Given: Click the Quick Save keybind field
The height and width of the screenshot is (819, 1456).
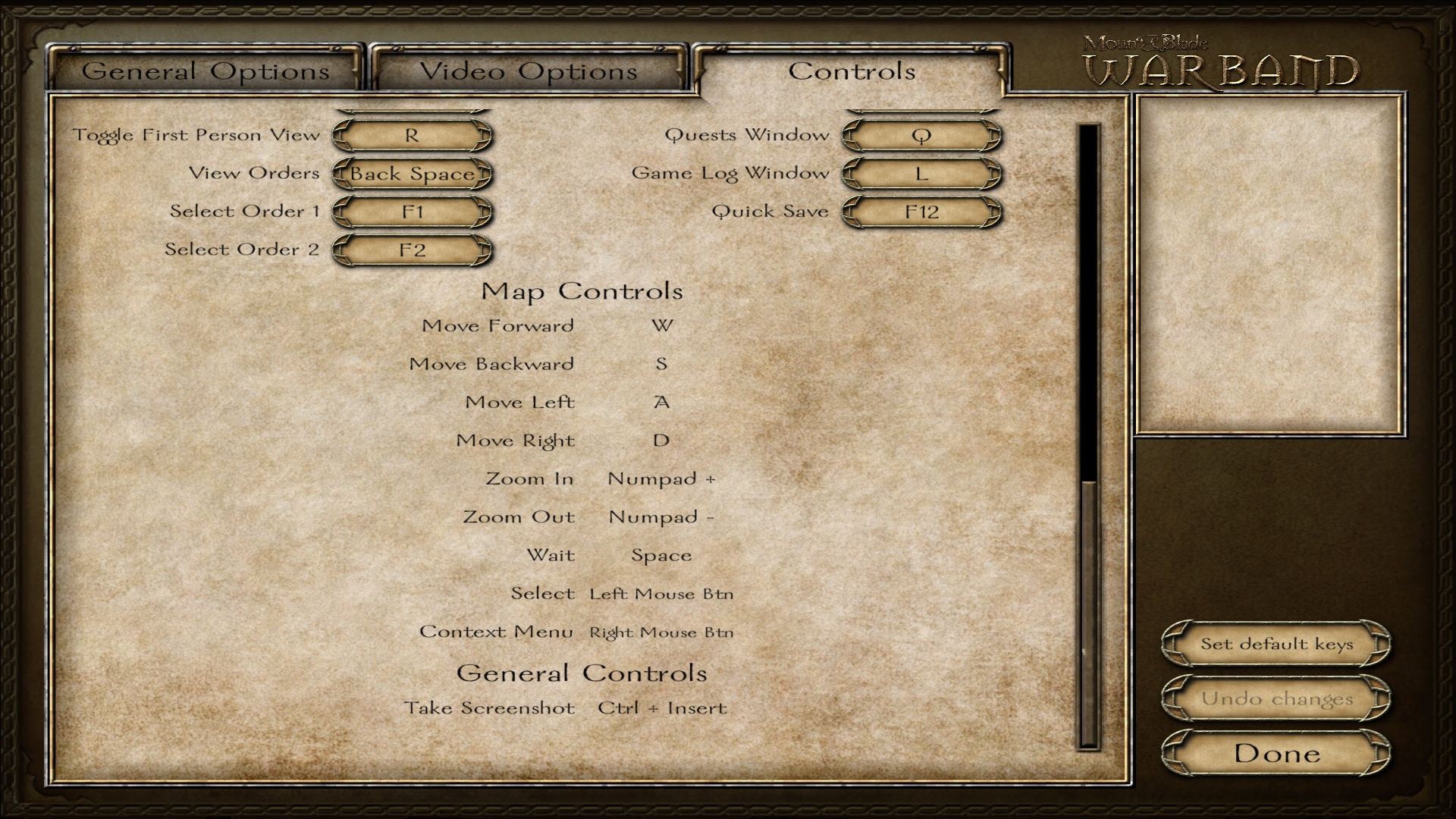Looking at the screenshot, I should (920, 211).
